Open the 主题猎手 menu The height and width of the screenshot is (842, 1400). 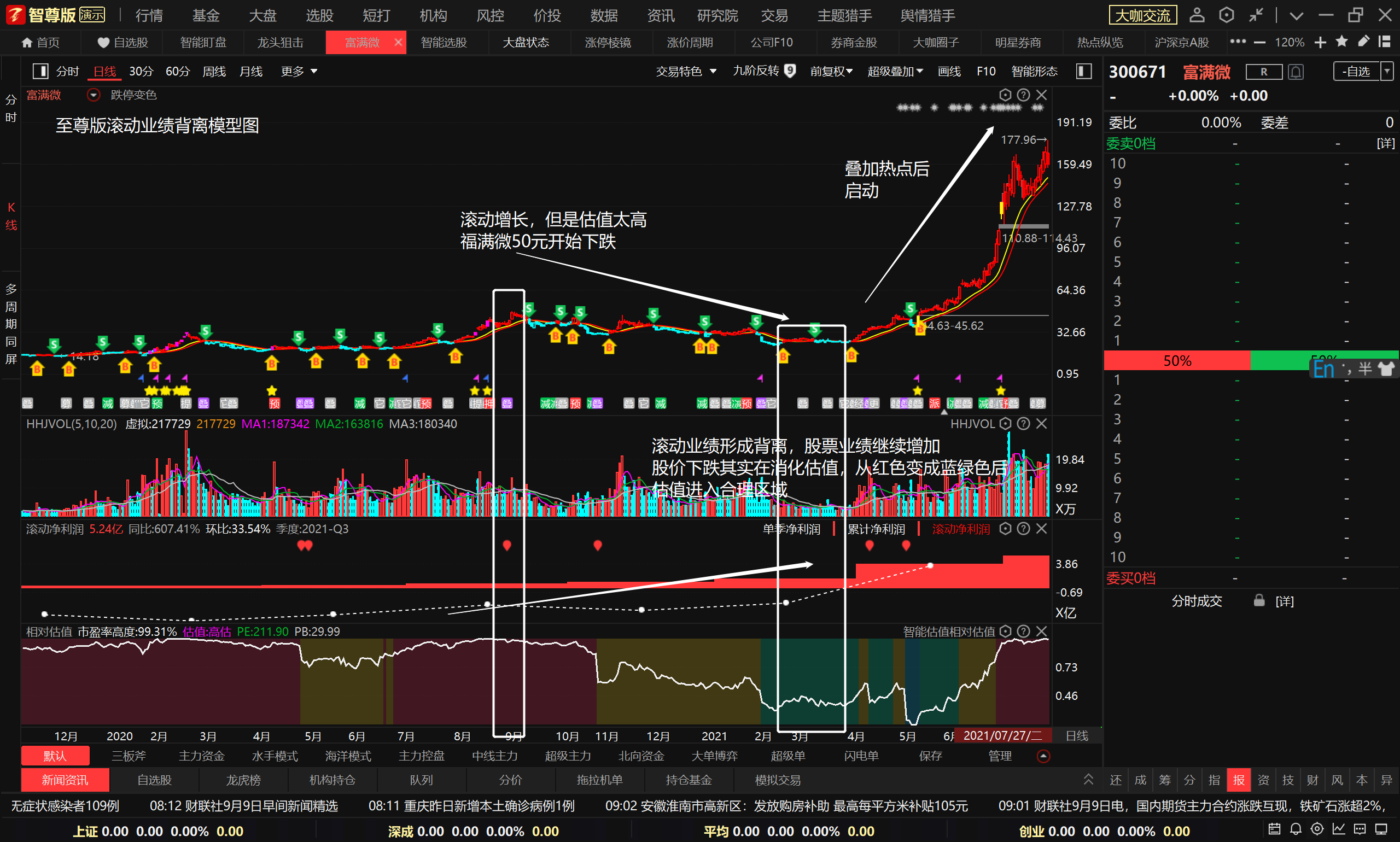[844, 15]
